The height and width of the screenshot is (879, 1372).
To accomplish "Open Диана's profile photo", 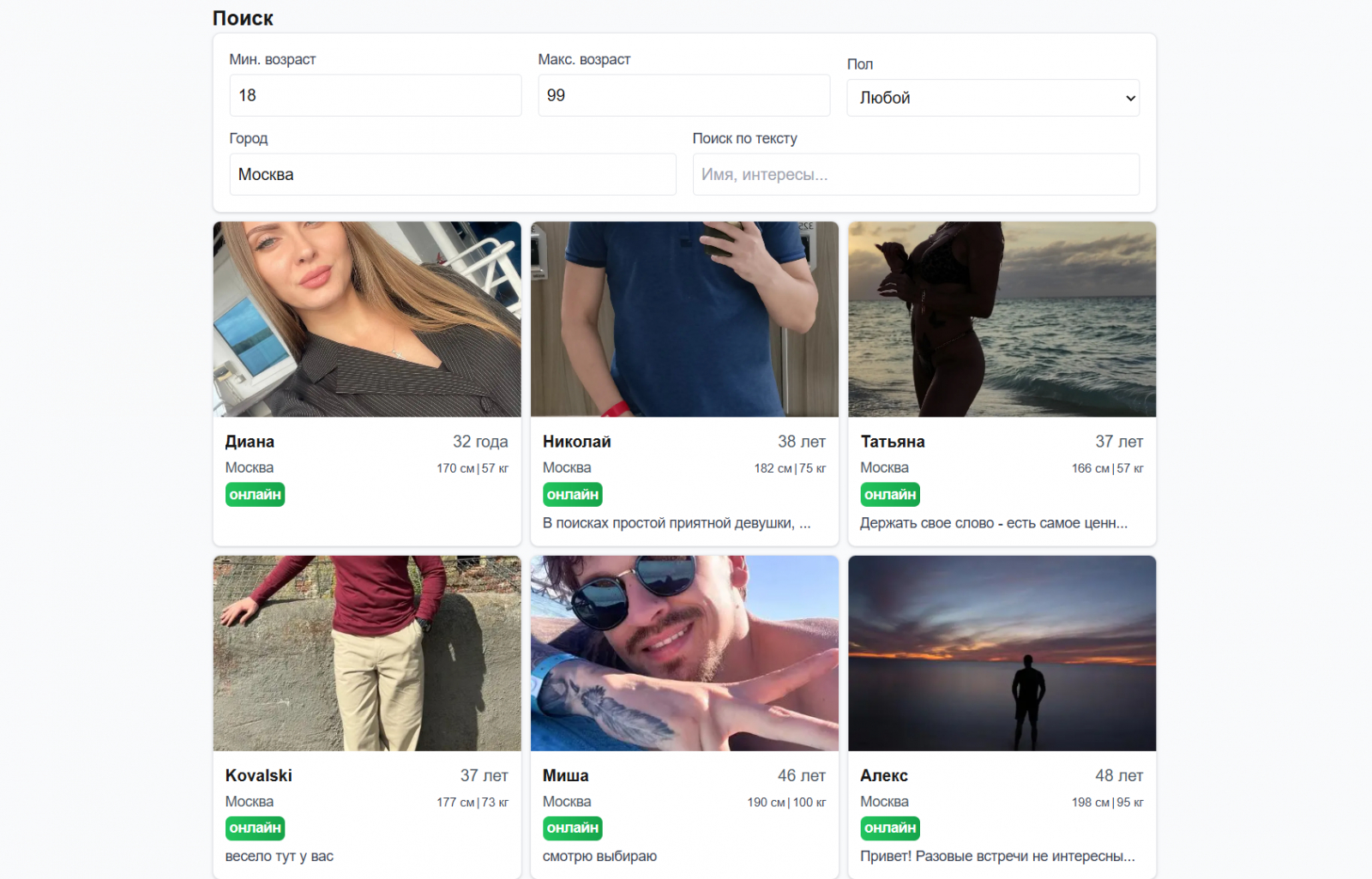I will pyautogui.click(x=367, y=319).
